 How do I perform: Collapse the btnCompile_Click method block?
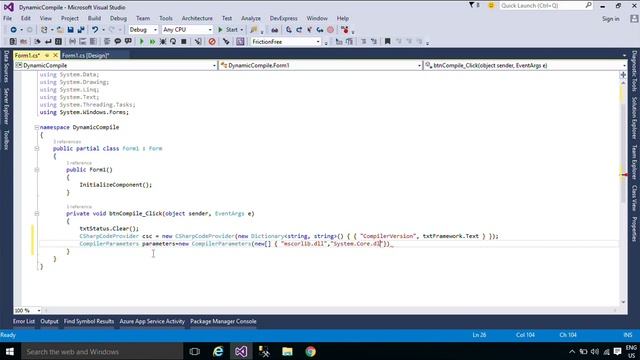(37, 213)
